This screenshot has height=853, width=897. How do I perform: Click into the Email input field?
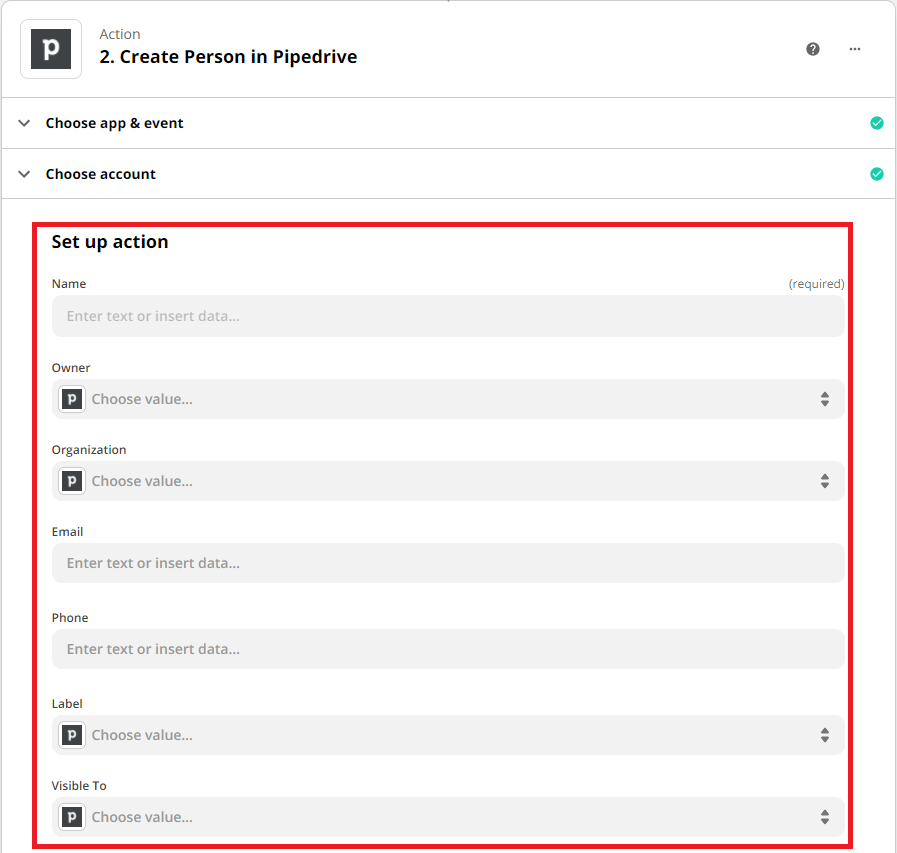coord(448,563)
